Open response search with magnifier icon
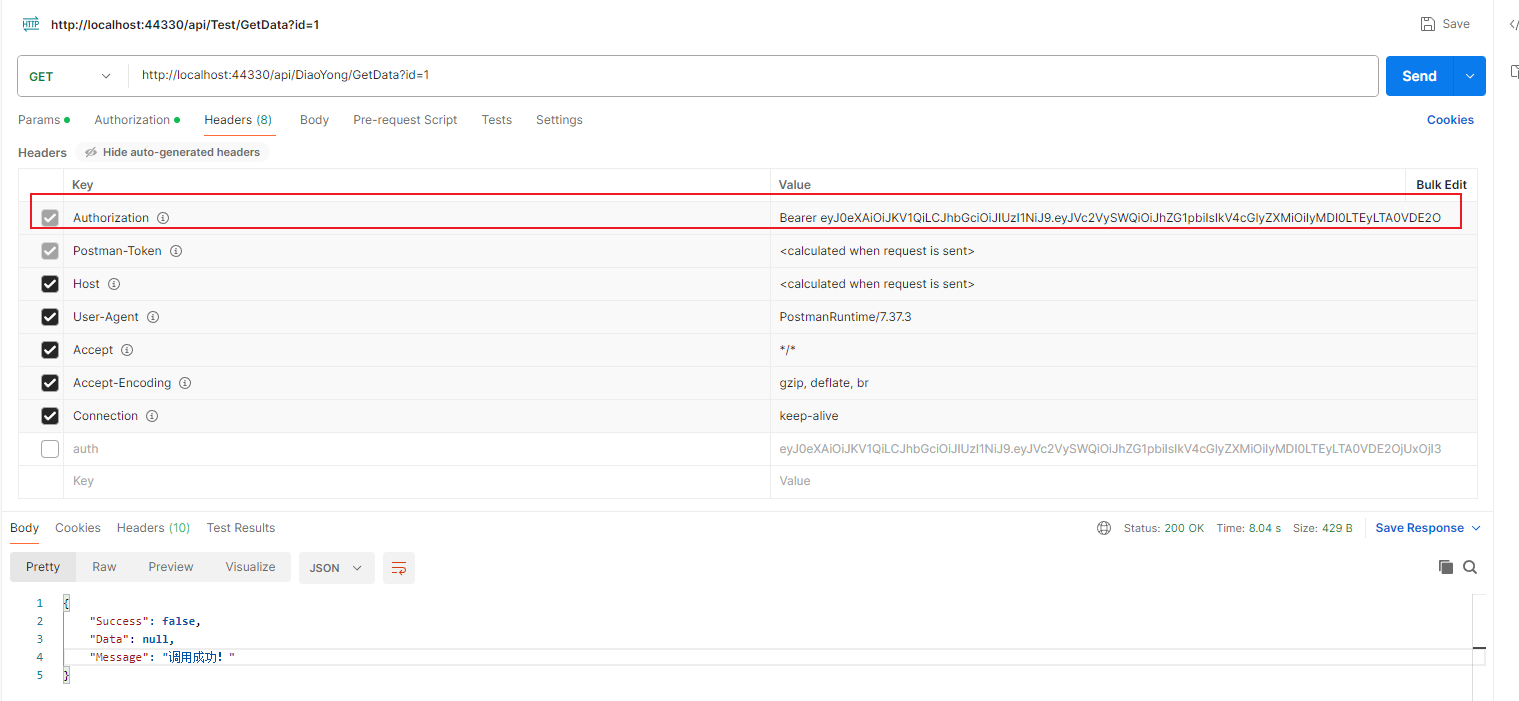 (x=1470, y=566)
